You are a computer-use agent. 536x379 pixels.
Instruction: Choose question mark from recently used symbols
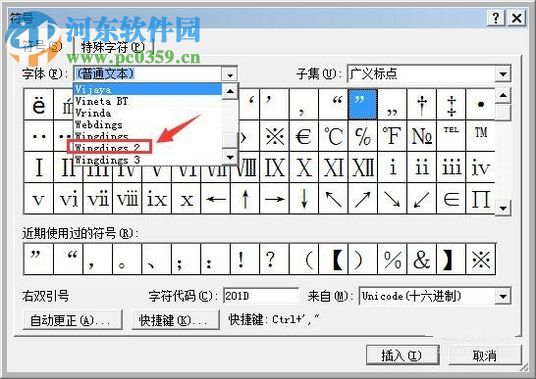tap(274, 259)
